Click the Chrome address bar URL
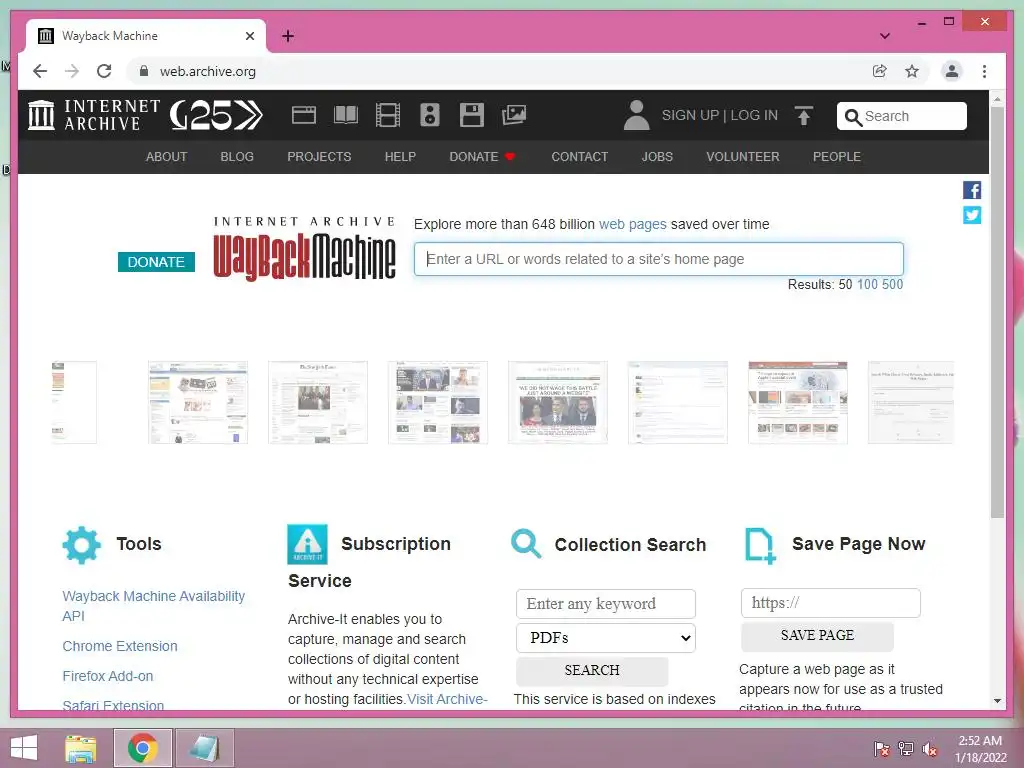 (x=208, y=71)
